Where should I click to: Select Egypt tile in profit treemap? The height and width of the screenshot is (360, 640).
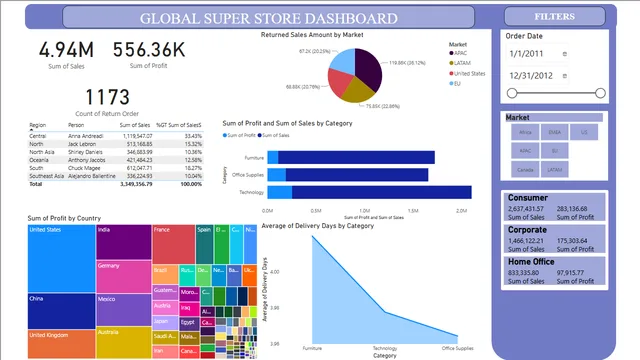pyautogui.click(x=189, y=323)
